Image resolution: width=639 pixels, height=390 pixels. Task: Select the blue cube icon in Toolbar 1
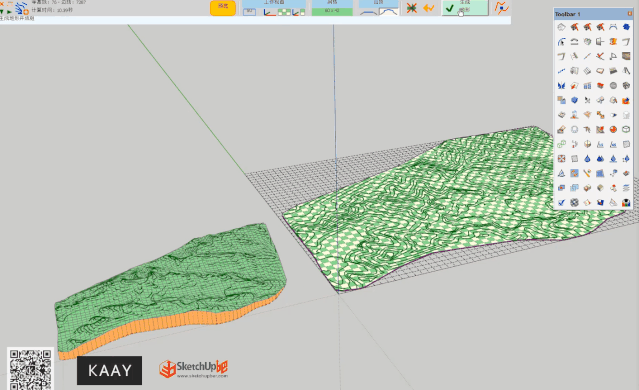click(x=574, y=100)
